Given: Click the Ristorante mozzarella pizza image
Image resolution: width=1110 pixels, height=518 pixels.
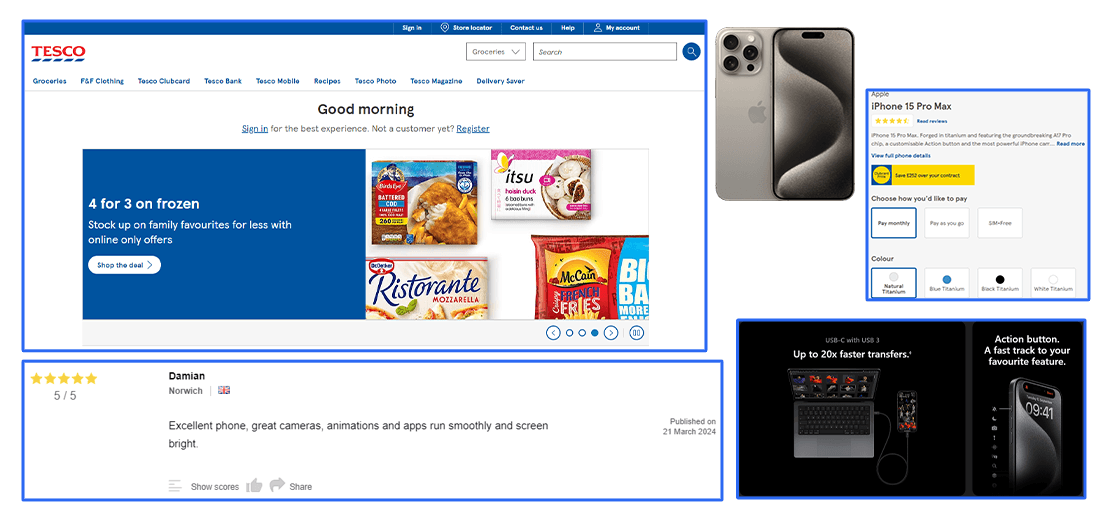Looking at the screenshot, I should click(x=427, y=288).
